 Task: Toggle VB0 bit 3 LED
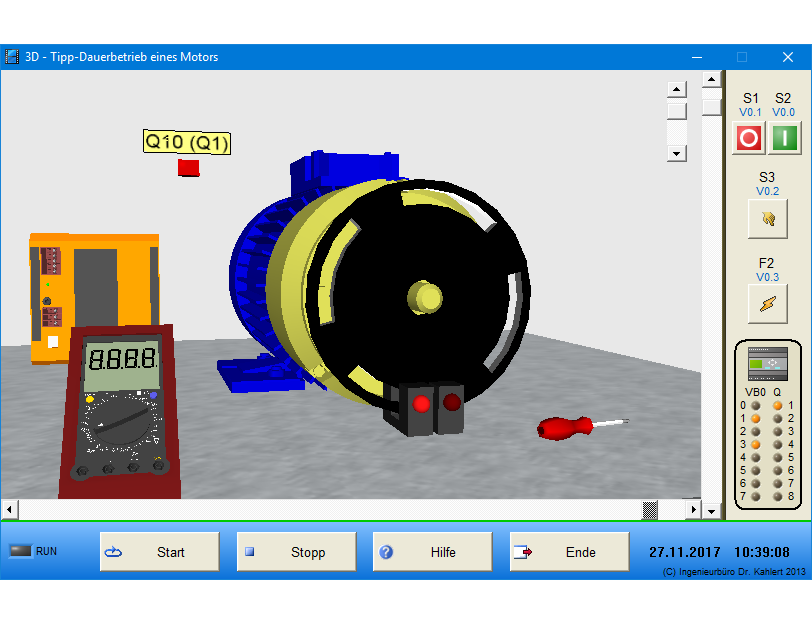tap(756, 444)
